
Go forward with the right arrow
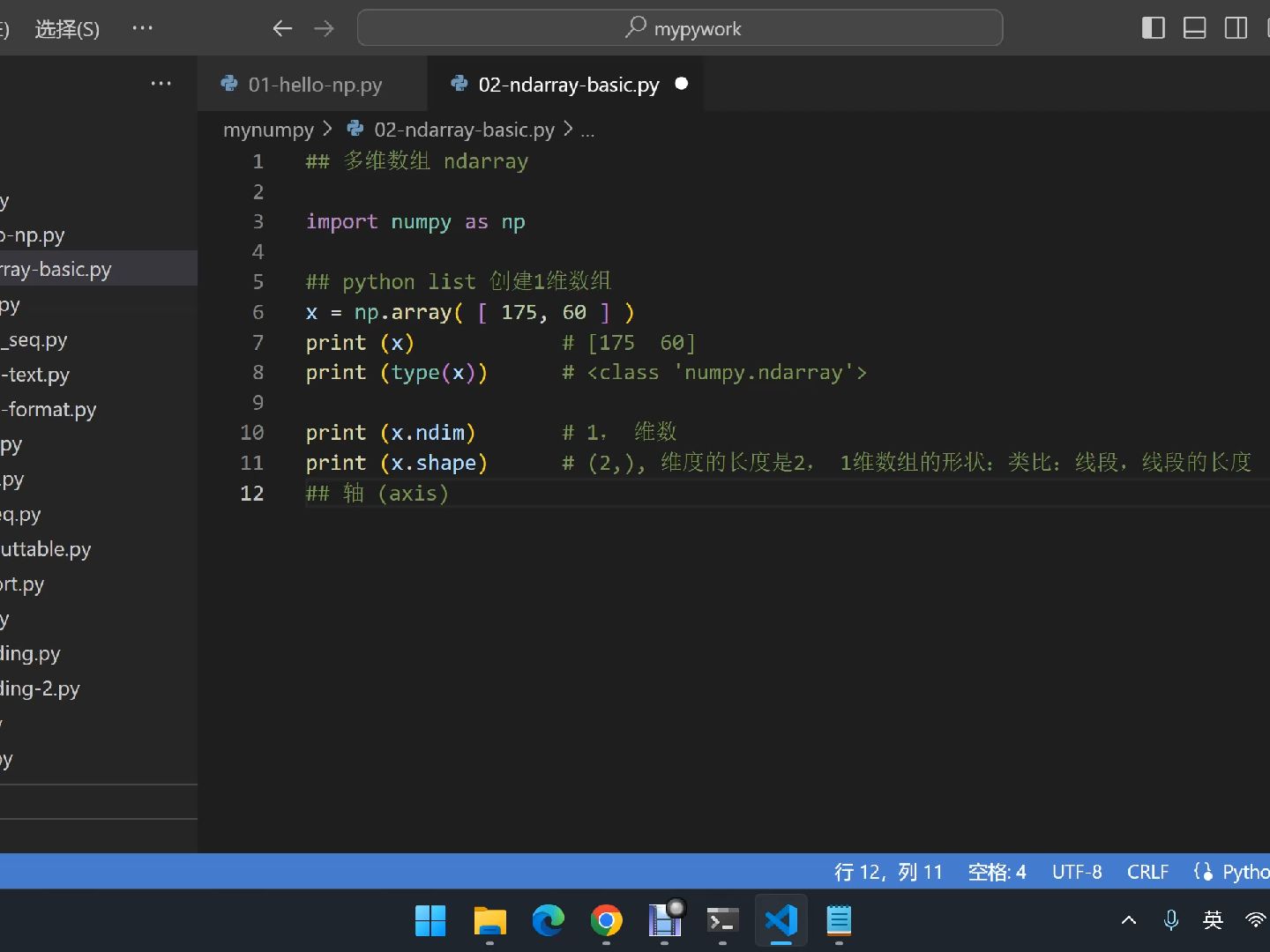(324, 28)
